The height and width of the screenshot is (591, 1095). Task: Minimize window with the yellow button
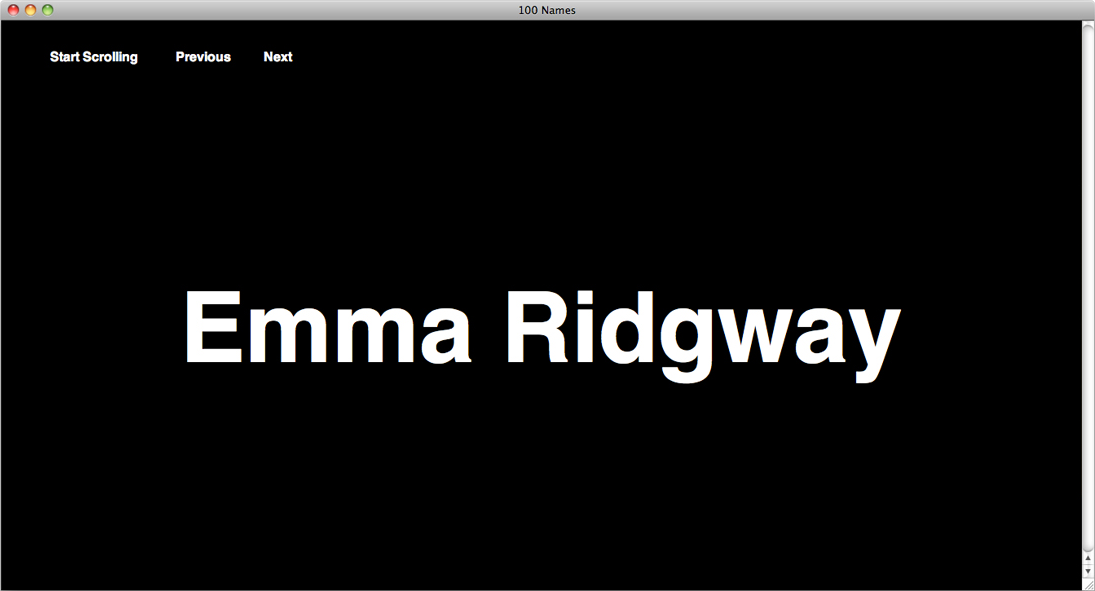click(31, 10)
